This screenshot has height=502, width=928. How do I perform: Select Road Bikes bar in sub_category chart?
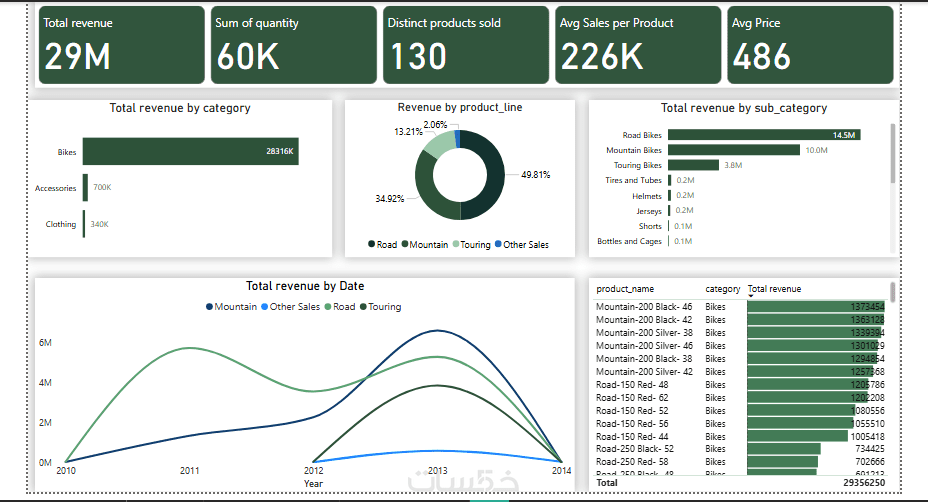(x=764, y=135)
